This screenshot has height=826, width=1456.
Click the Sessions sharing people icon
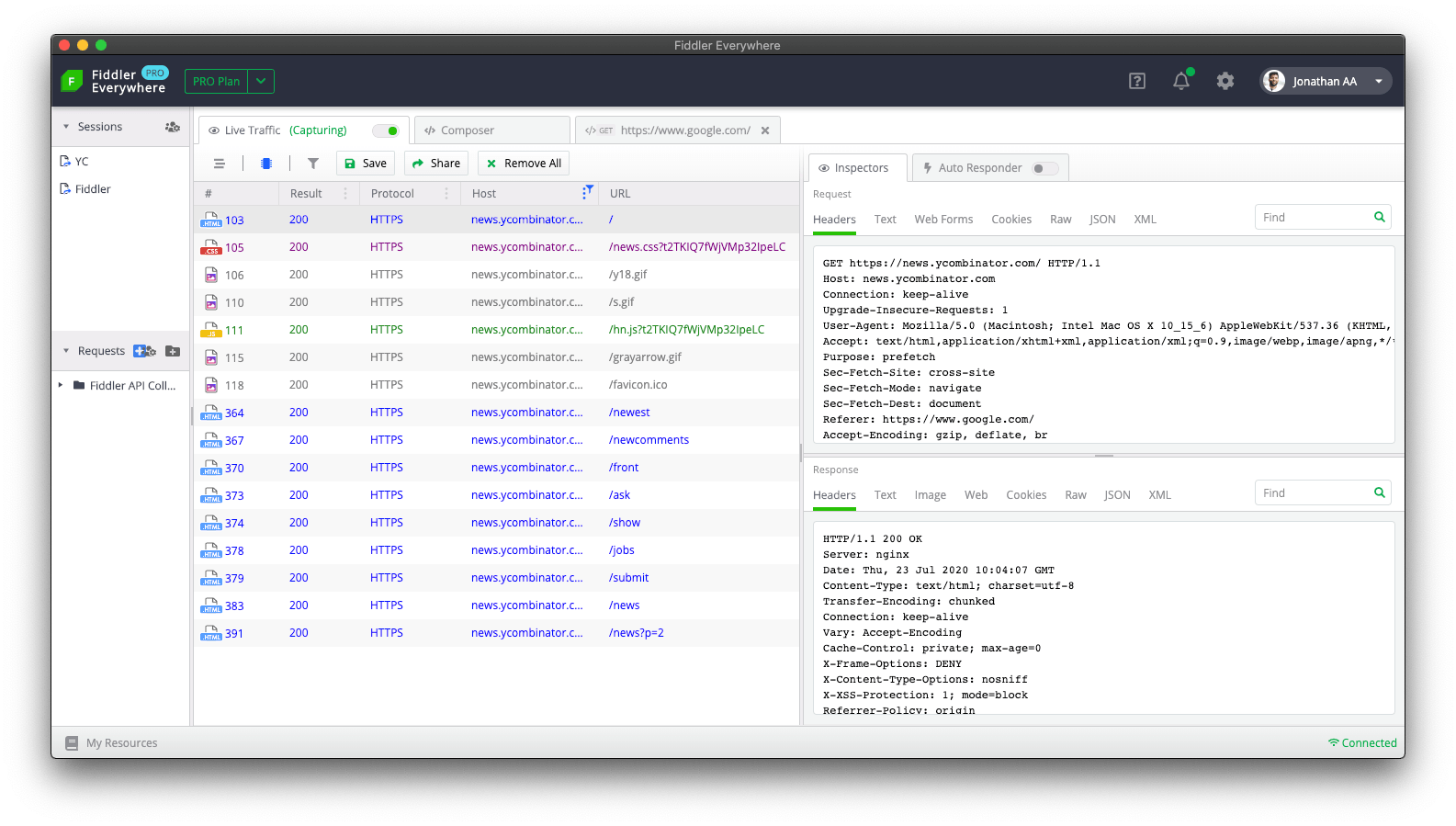click(x=173, y=127)
